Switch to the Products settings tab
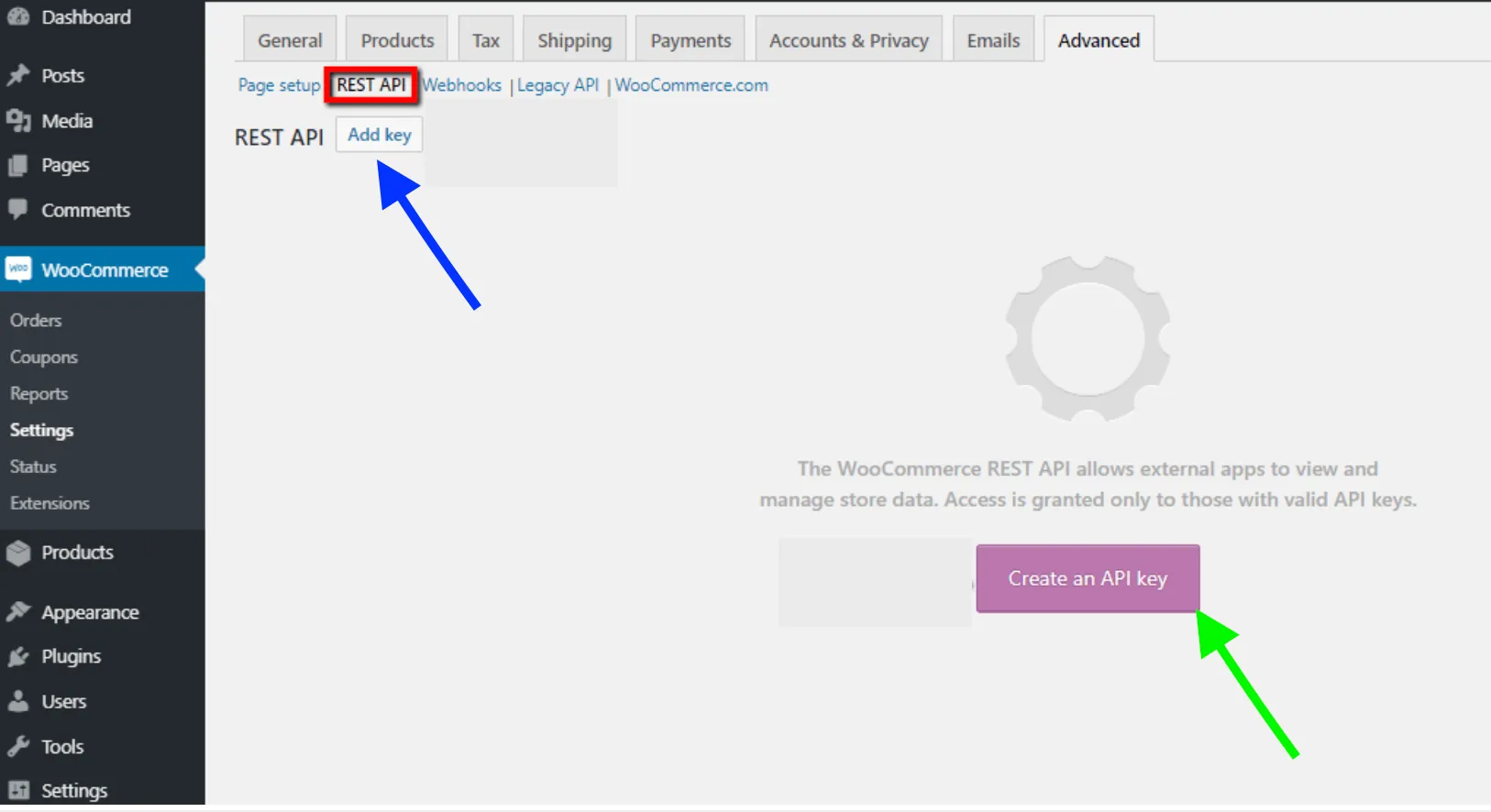This screenshot has width=1491, height=812. coord(397,39)
